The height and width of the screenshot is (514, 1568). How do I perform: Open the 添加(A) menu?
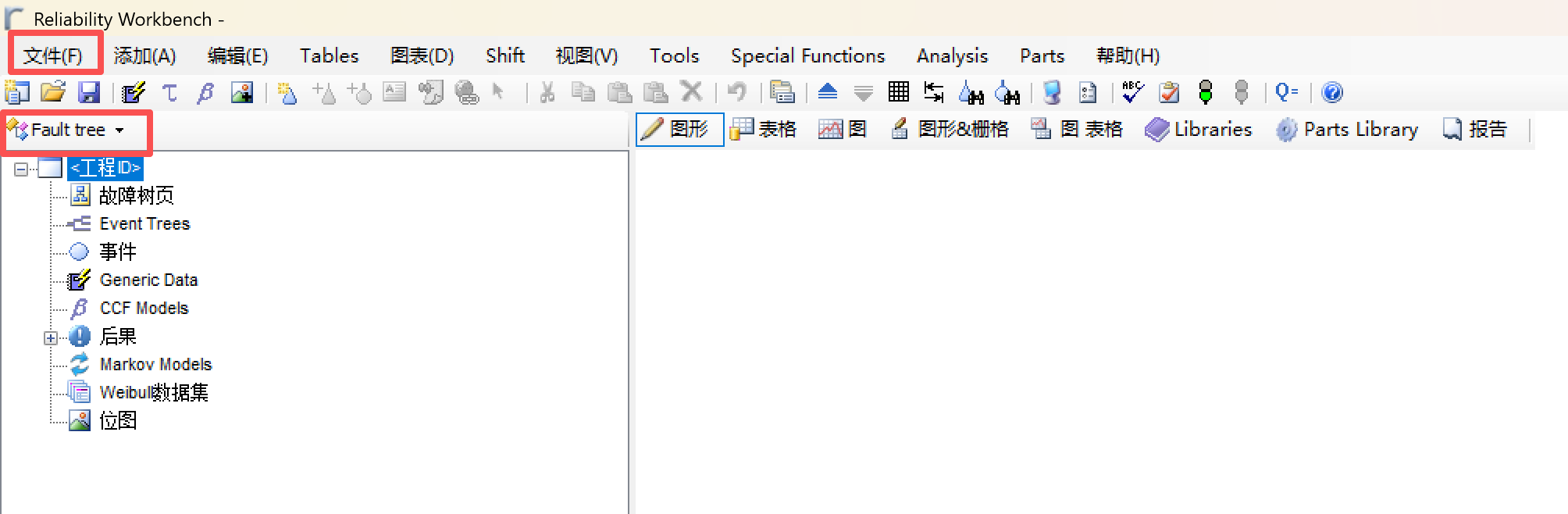(x=144, y=55)
